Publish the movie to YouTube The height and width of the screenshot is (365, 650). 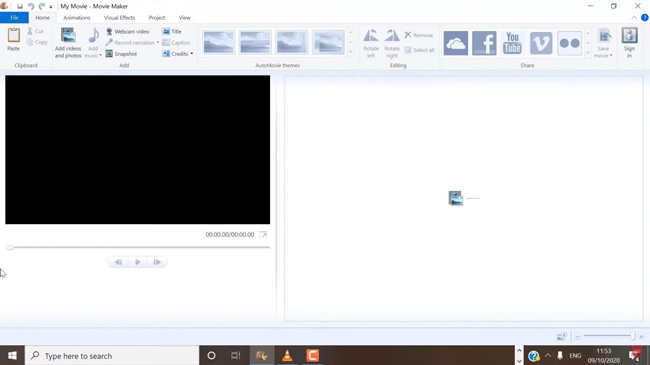(x=512, y=43)
